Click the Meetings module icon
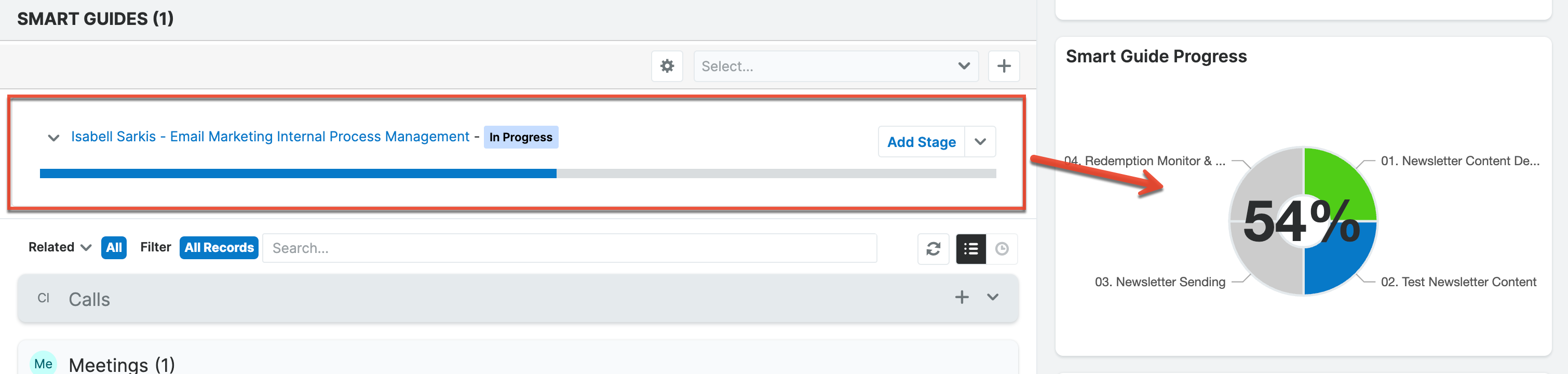This screenshot has height=374, width=1568. point(43,364)
